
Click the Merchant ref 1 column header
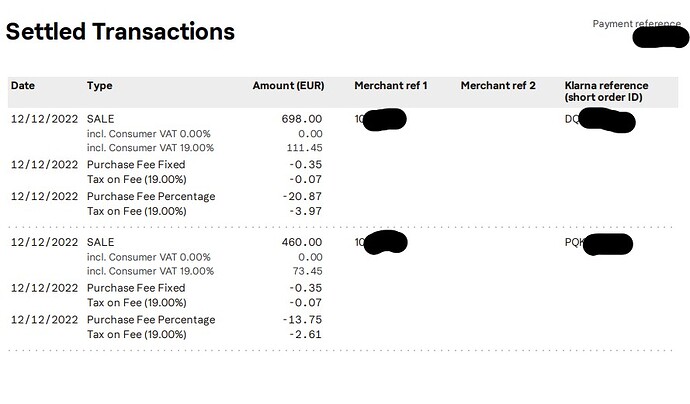click(391, 86)
